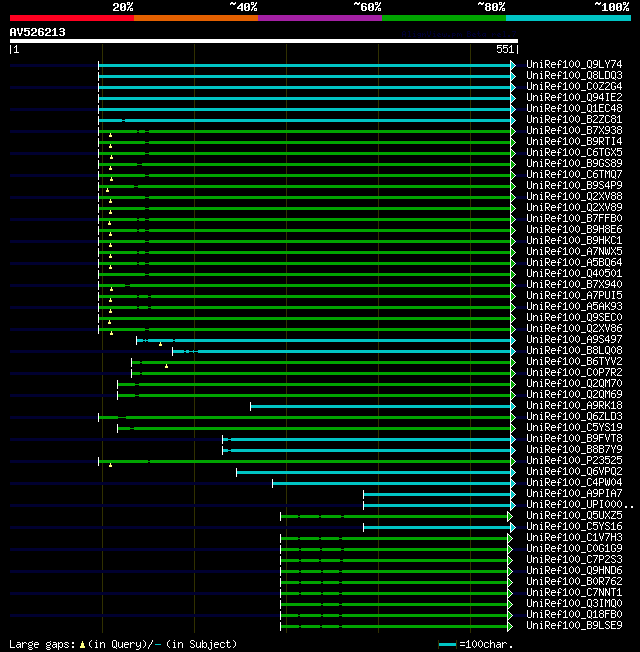The image size is (640, 652).
Task: Click UniRef100_B6TYV2 label
Action: tap(574, 361)
